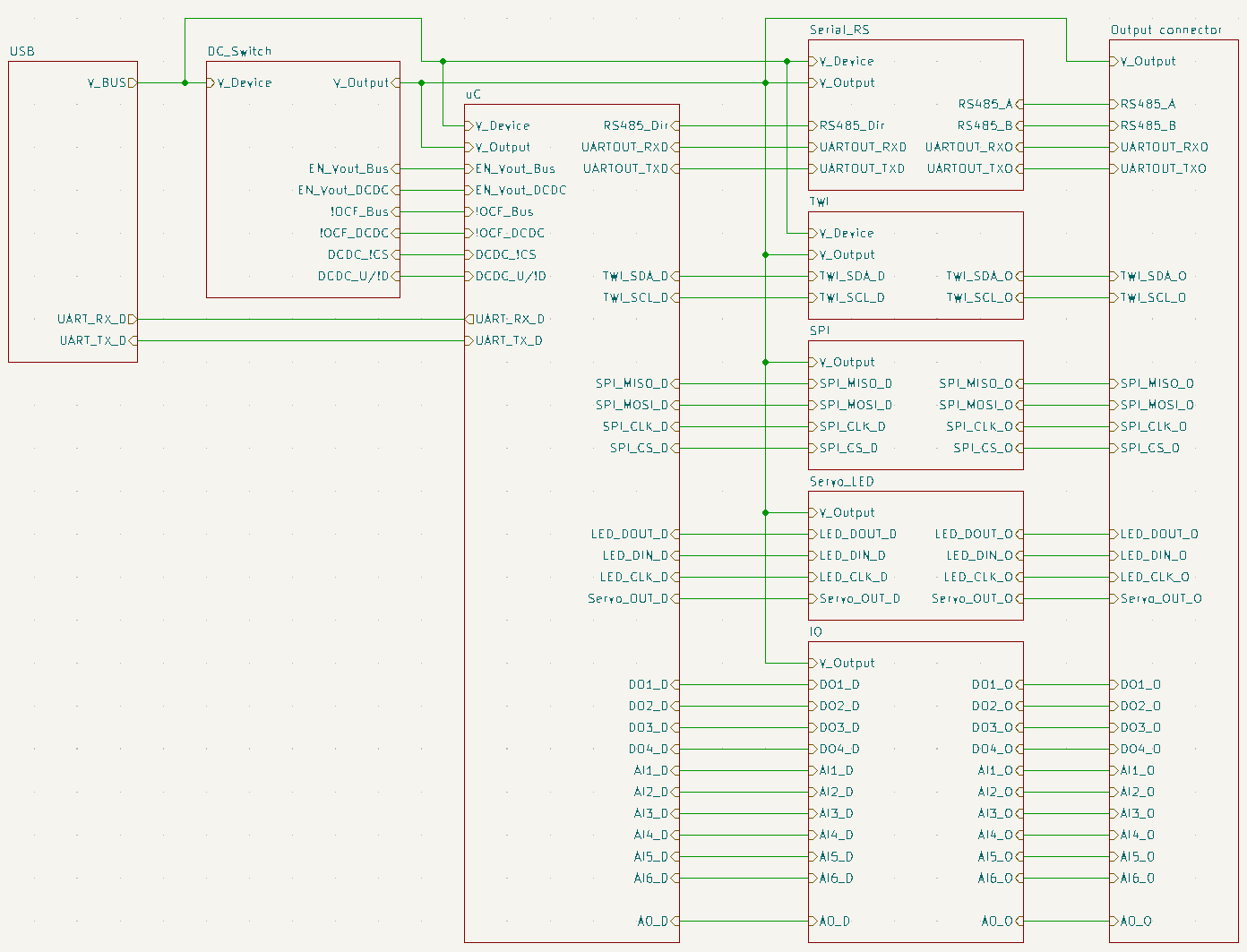1247x952 pixels.
Task: Select V_BUS pin in USB sheet
Action: pos(112,82)
